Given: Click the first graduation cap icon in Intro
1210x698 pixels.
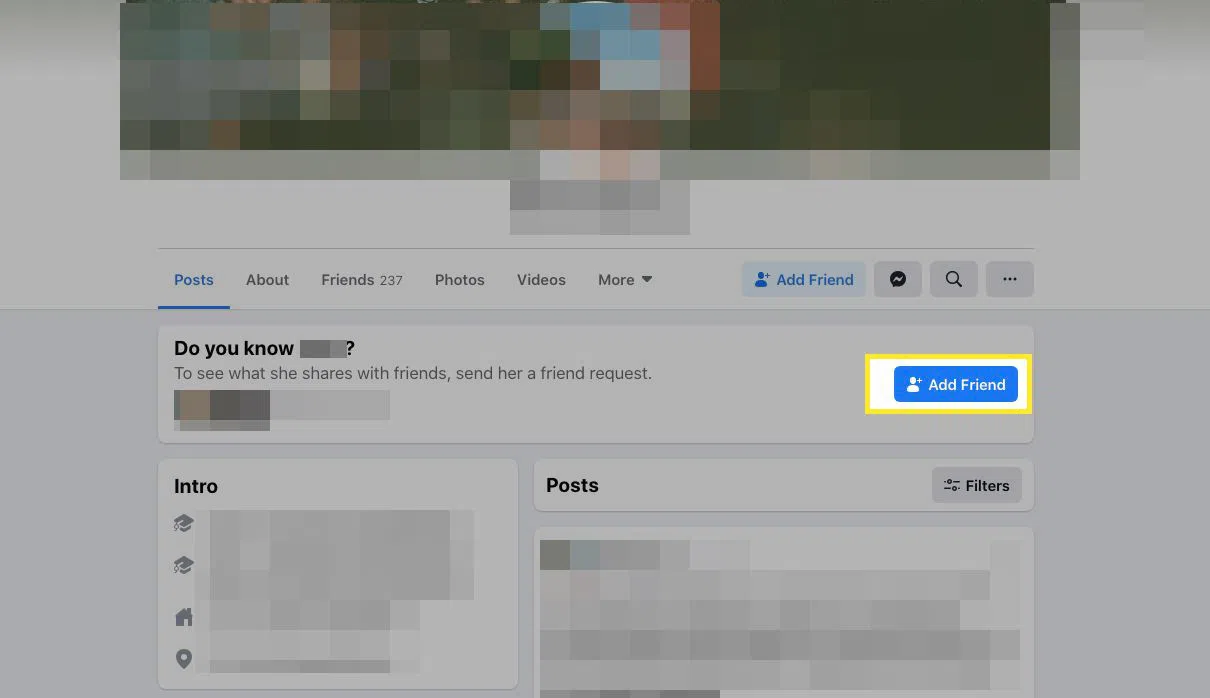Looking at the screenshot, I should click(x=183, y=523).
